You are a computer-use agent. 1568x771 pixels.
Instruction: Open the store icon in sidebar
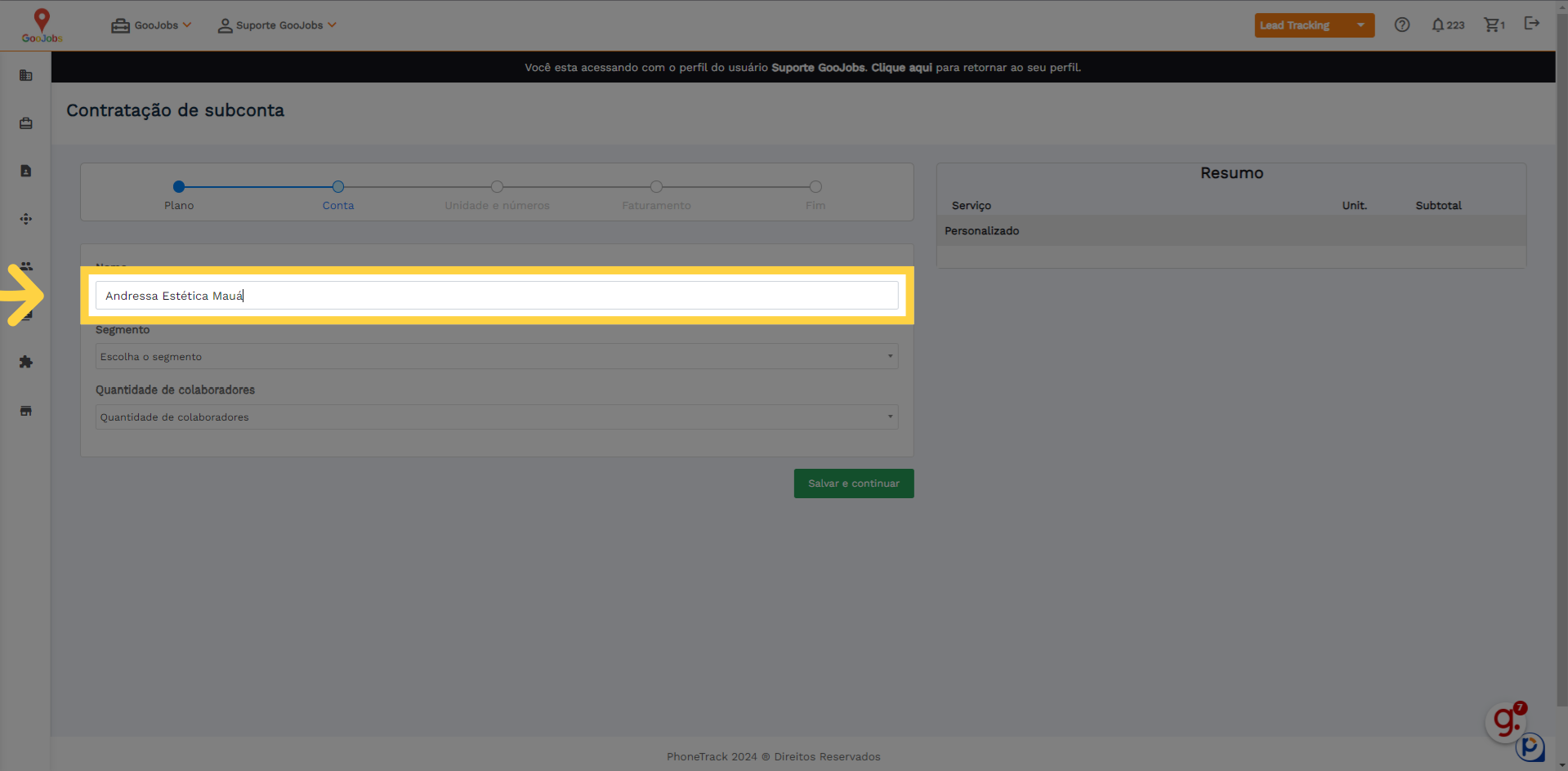[26, 411]
